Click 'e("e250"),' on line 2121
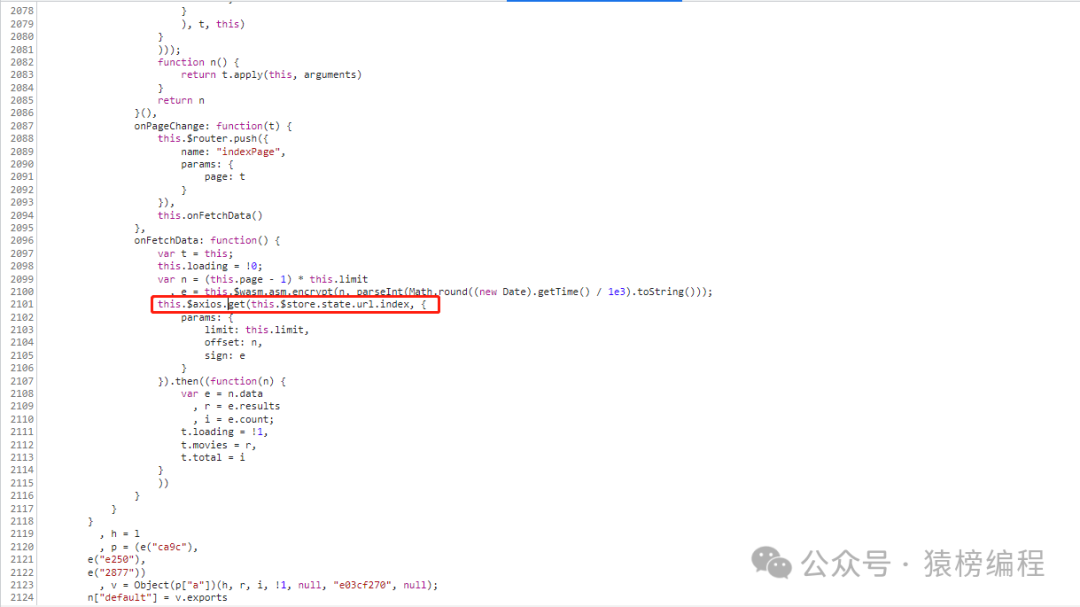The height and width of the screenshot is (607, 1080). point(117,559)
